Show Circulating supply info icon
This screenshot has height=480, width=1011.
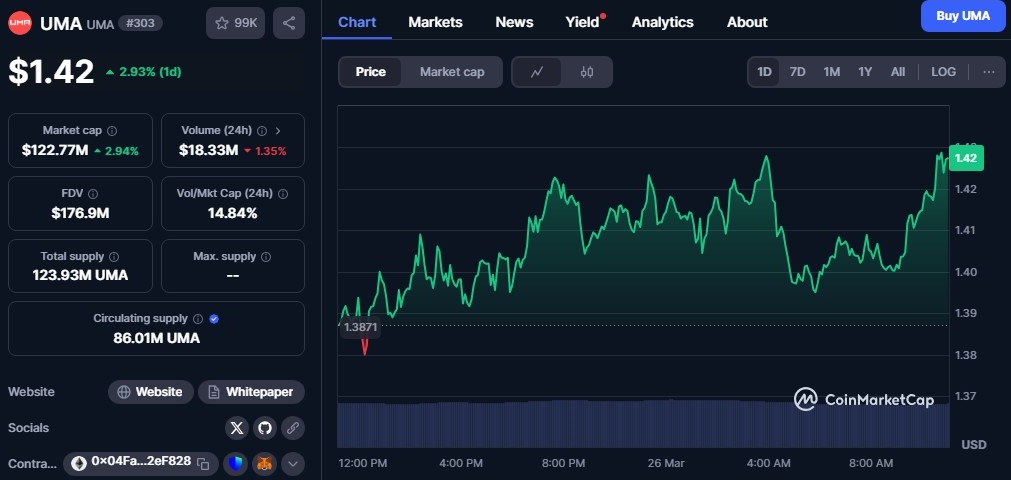point(198,319)
